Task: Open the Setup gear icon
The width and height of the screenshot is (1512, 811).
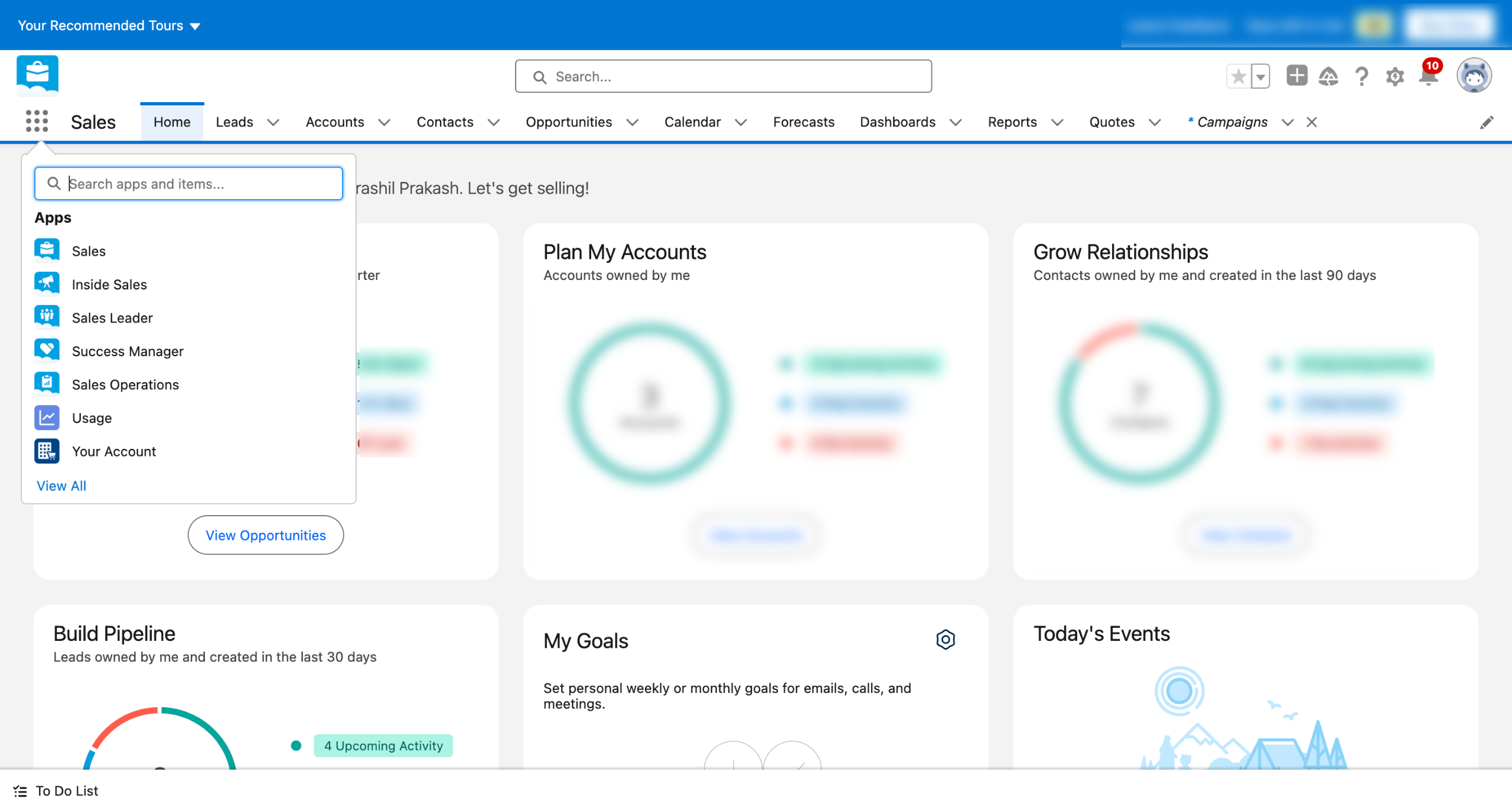Action: coord(1395,77)
